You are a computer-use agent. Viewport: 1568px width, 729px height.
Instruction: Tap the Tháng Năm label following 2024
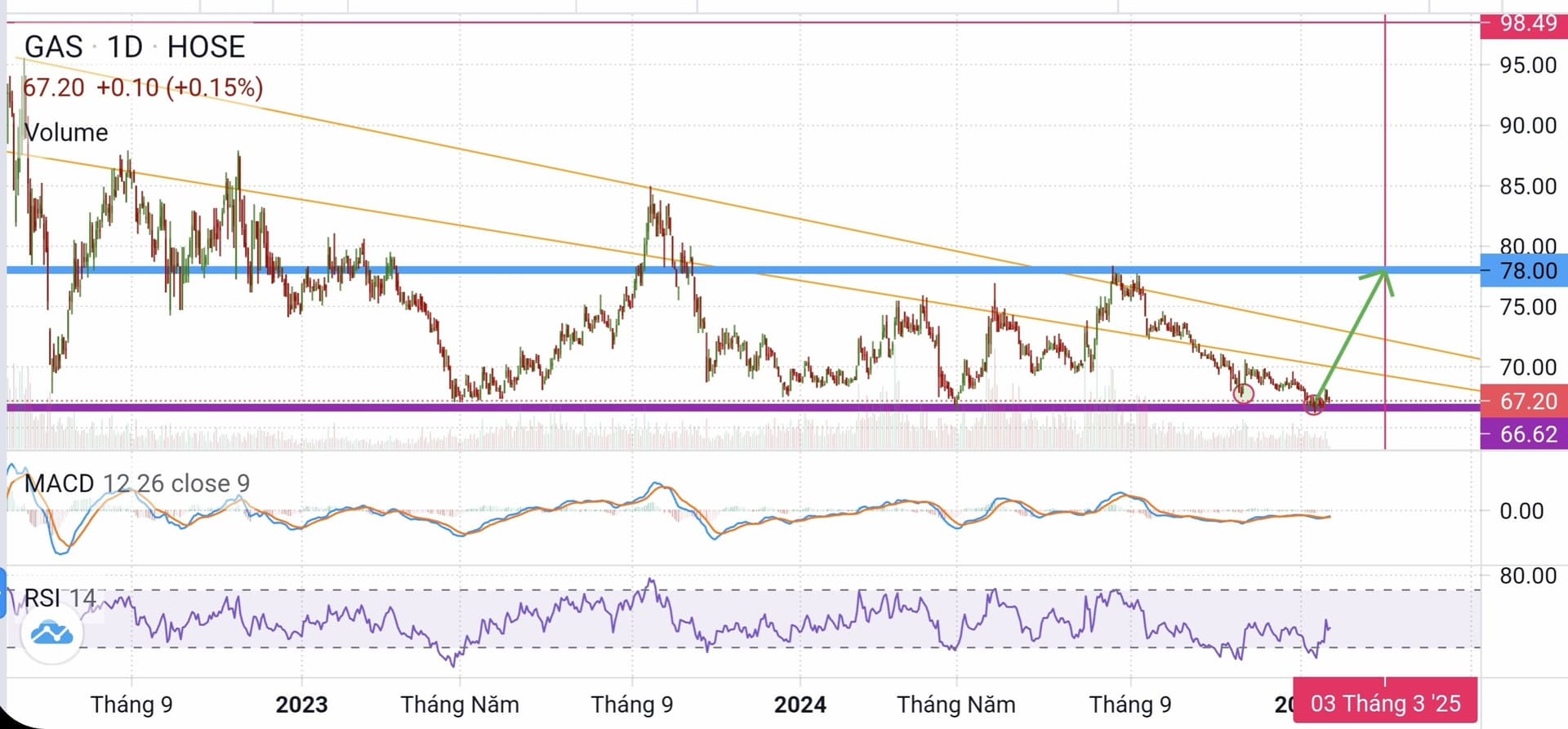[x=956, y=705]
